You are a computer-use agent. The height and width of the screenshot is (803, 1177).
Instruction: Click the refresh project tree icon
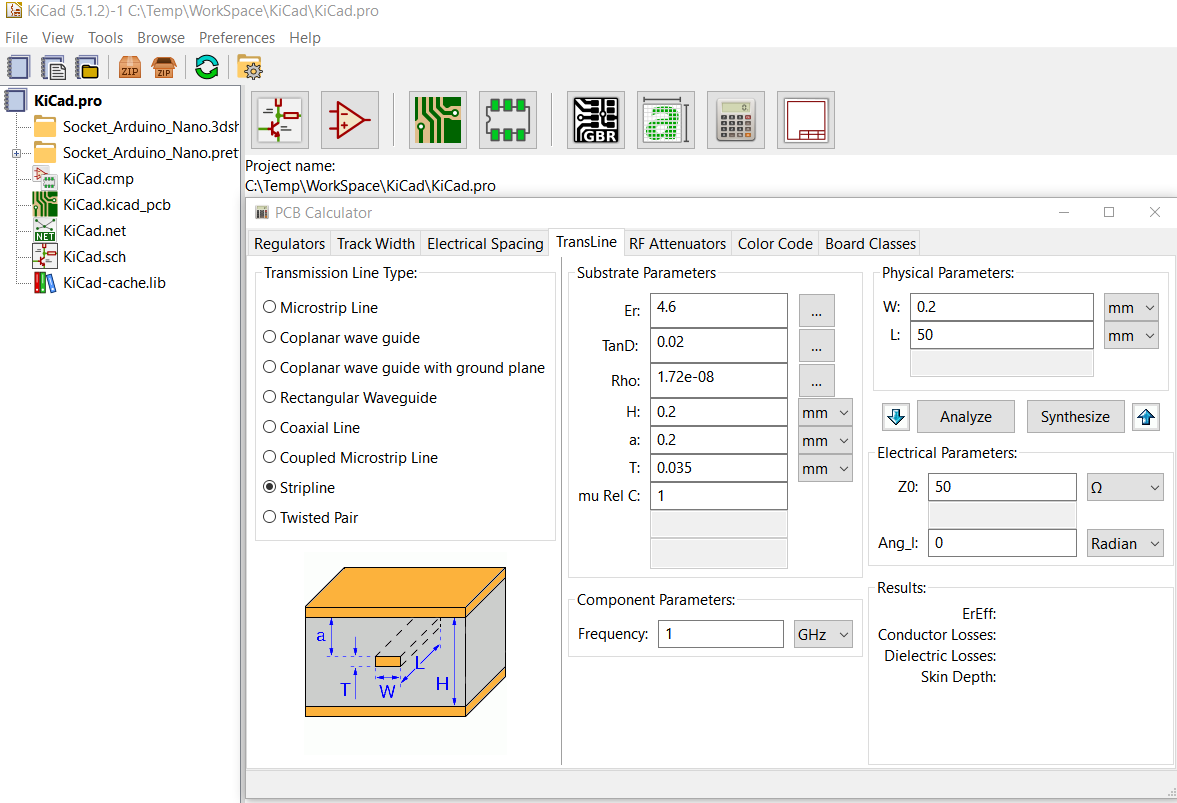207,67
